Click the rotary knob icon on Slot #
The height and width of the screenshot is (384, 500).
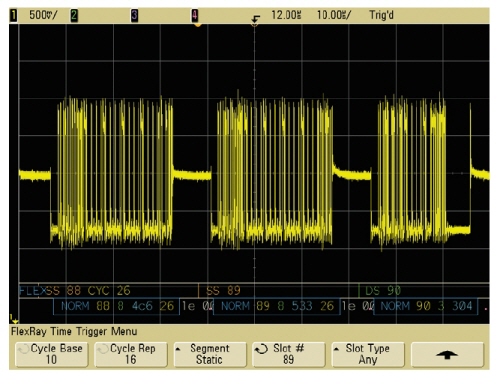[261, 349]
